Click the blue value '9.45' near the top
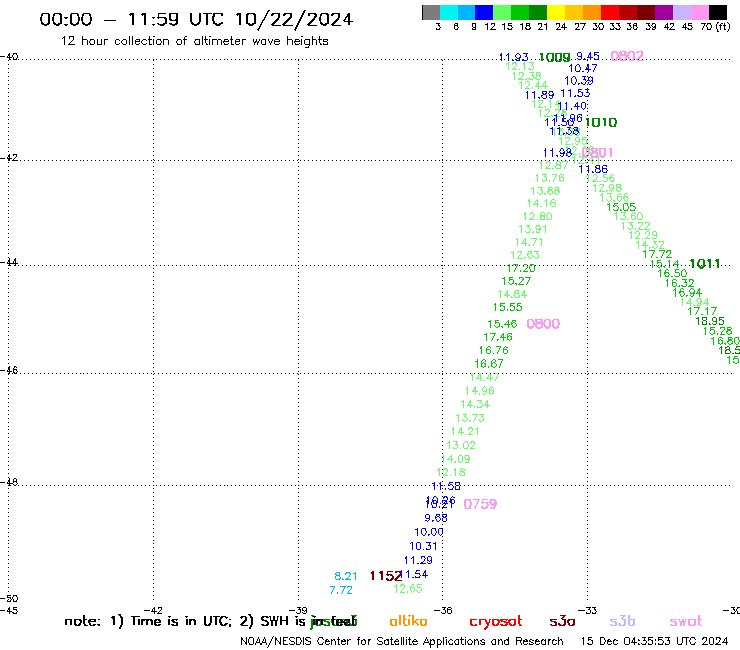The height and width of the screenshot is (650, 740). click(588, 57)
